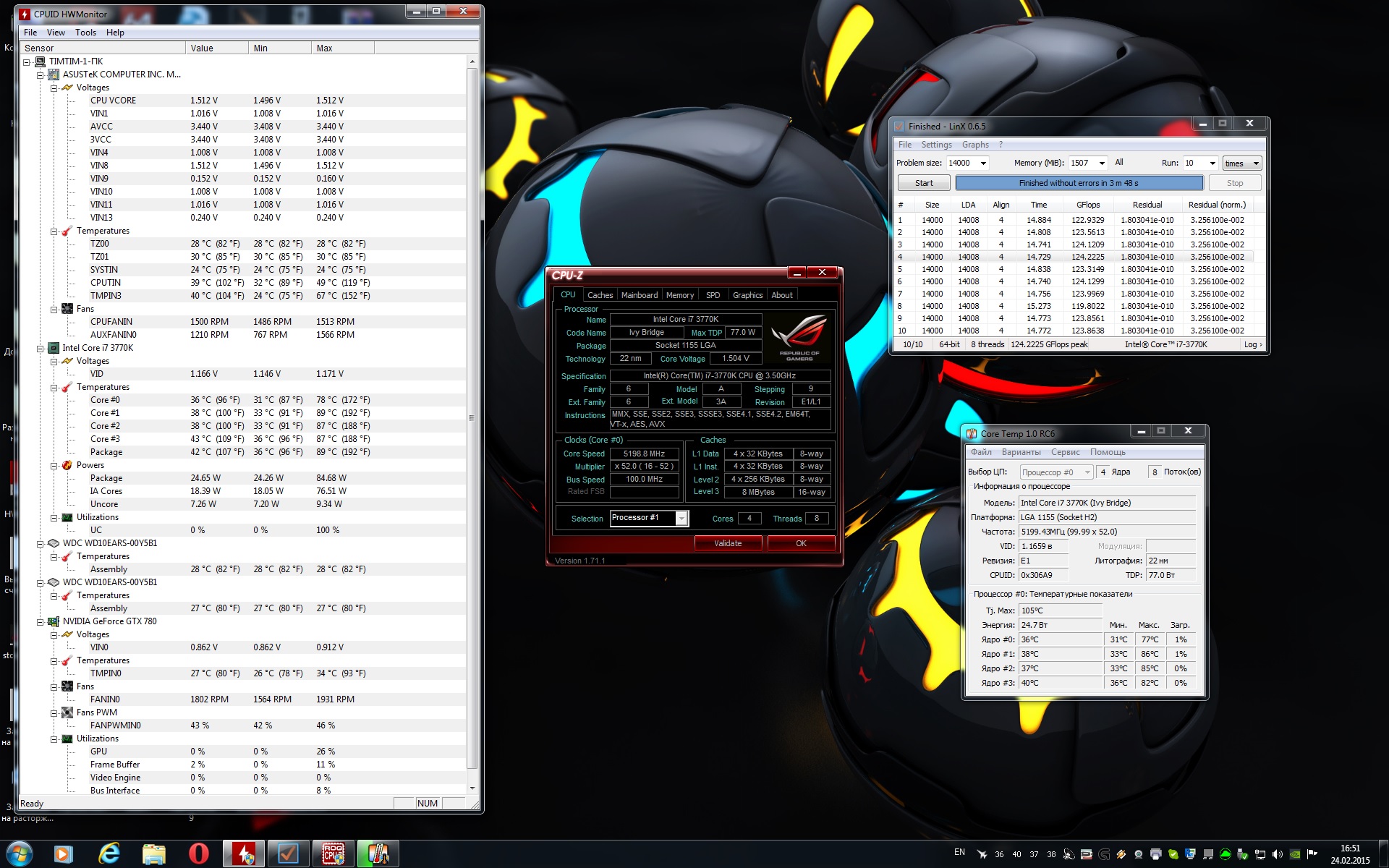Launch Opera from the taskbar

199,854
